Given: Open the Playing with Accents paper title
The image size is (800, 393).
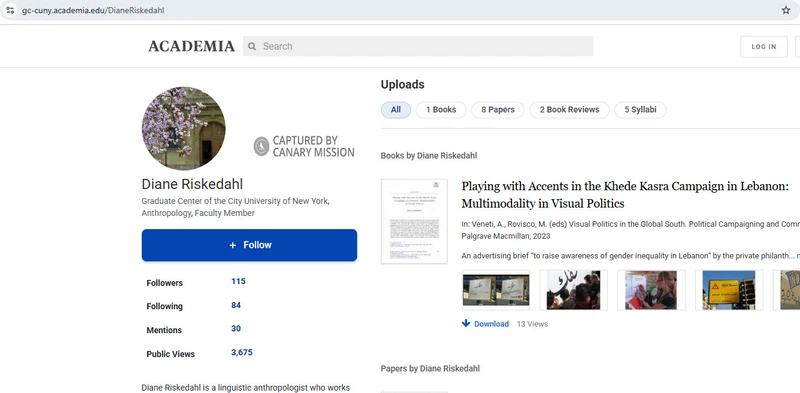Looking at the screenshot, I should pos(625,195).
